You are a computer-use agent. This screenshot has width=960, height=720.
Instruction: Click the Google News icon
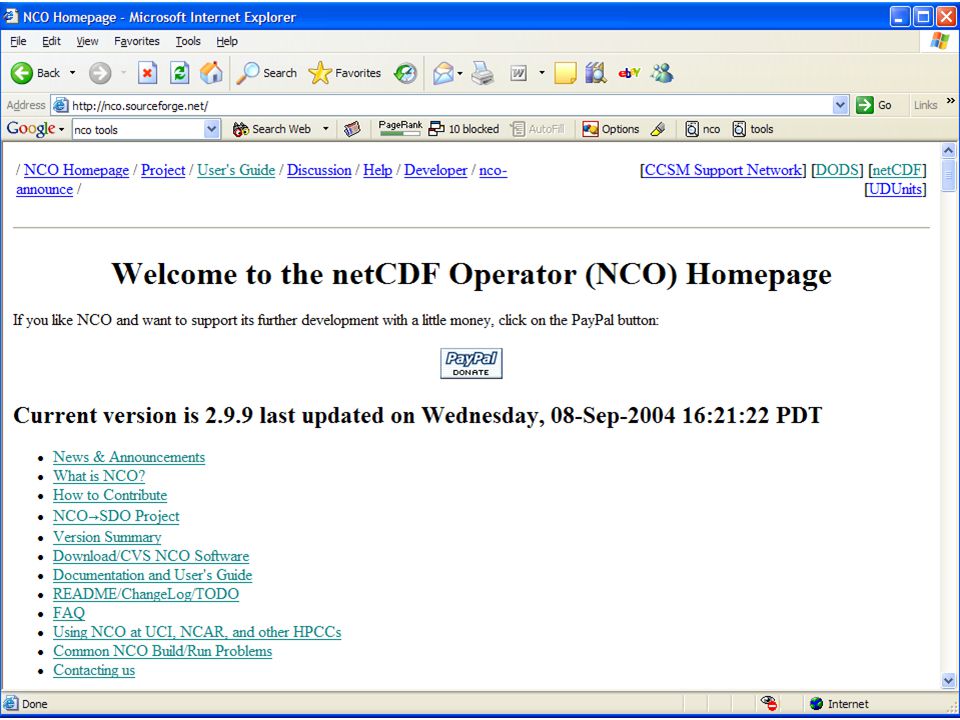pyautogui.click(x=352, y=129)
